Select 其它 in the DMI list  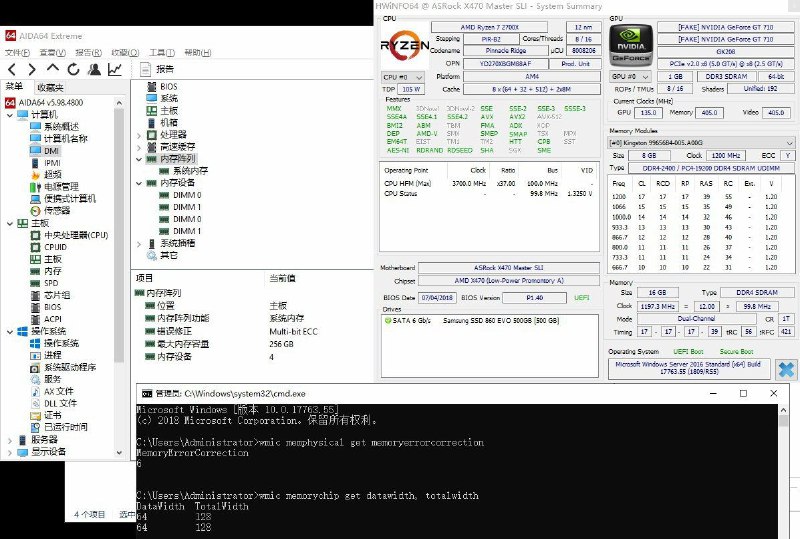pyautogui.click(x=169, y=255)
